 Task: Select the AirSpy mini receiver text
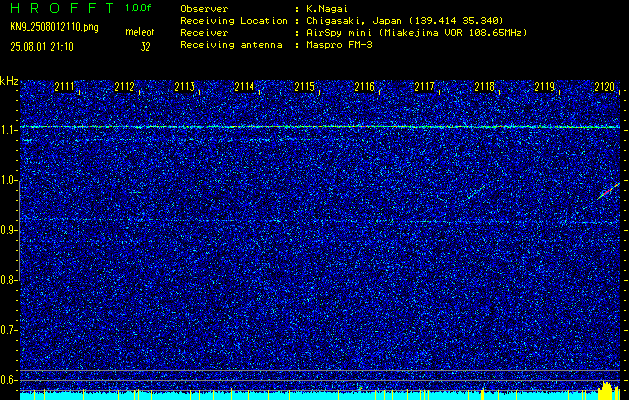coord(416,32)
